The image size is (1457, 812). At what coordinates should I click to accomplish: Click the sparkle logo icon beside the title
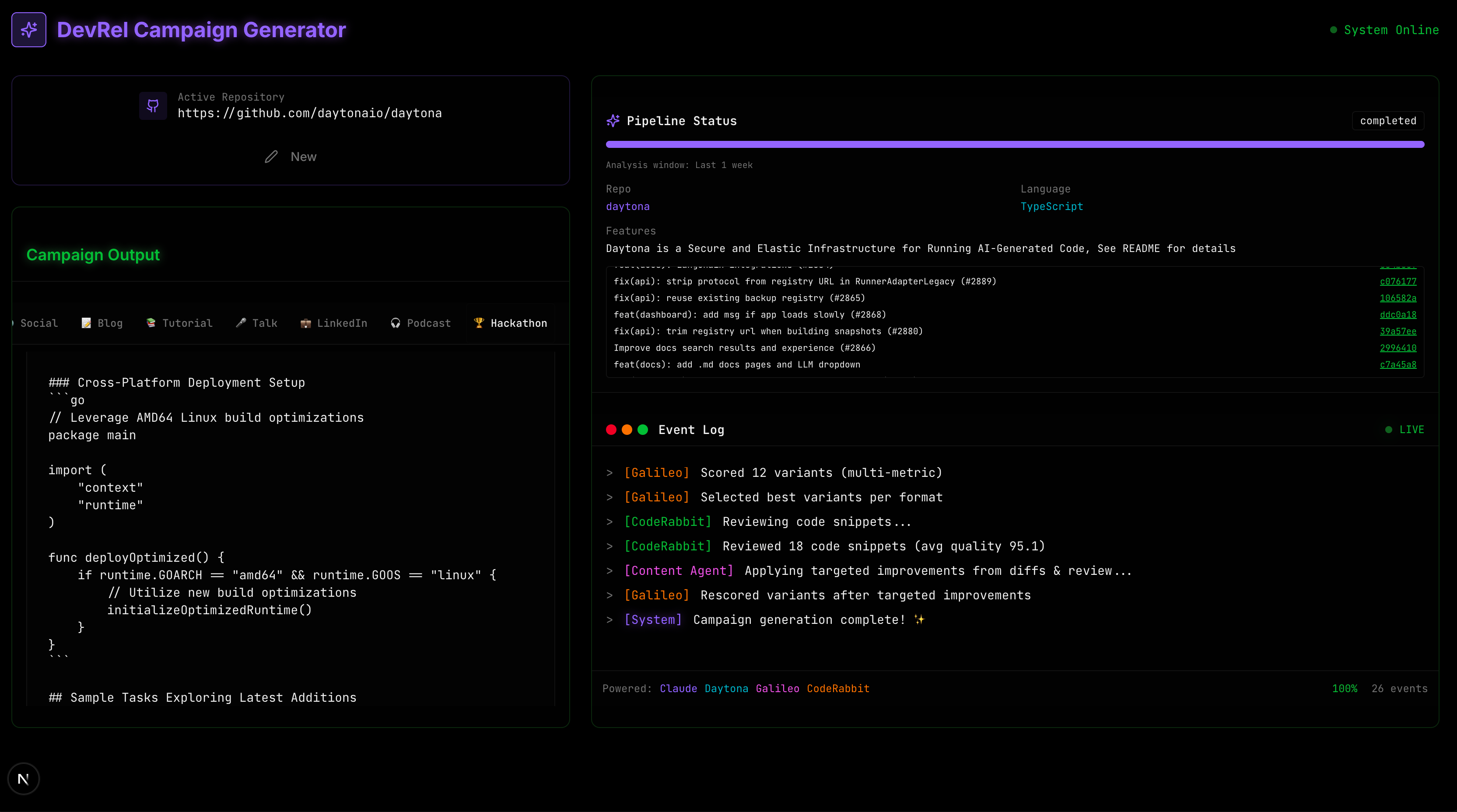(29, 29)
